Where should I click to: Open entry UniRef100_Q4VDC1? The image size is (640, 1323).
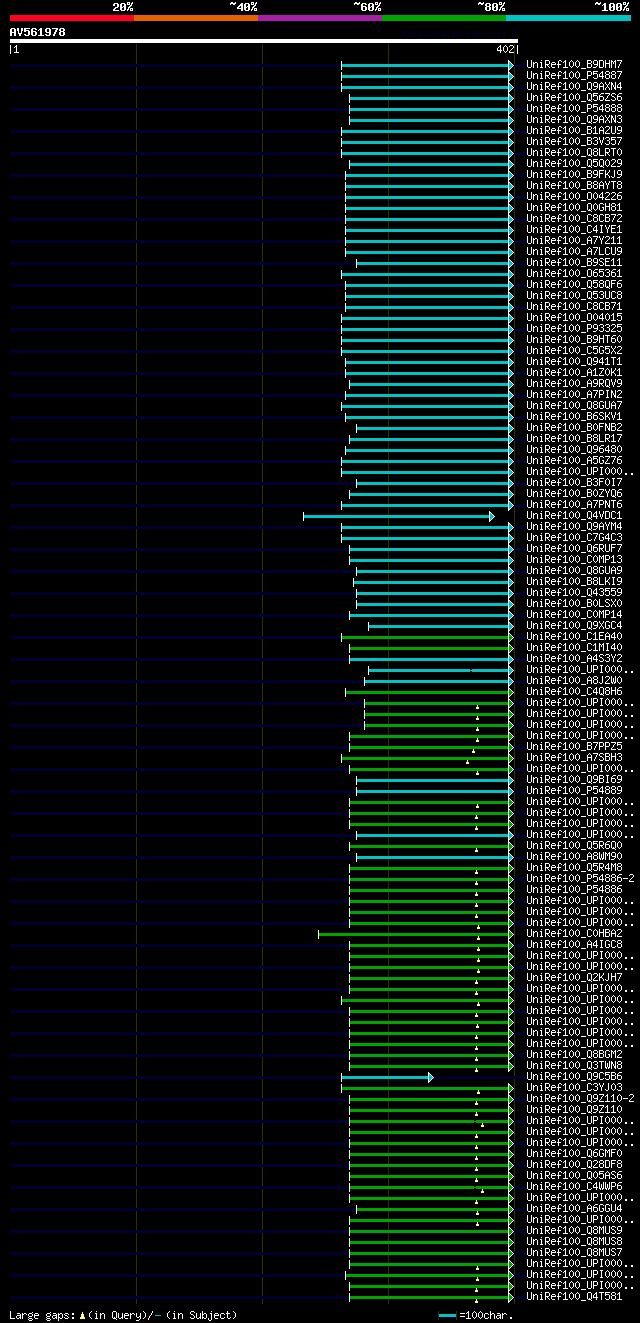click(574, 515)
